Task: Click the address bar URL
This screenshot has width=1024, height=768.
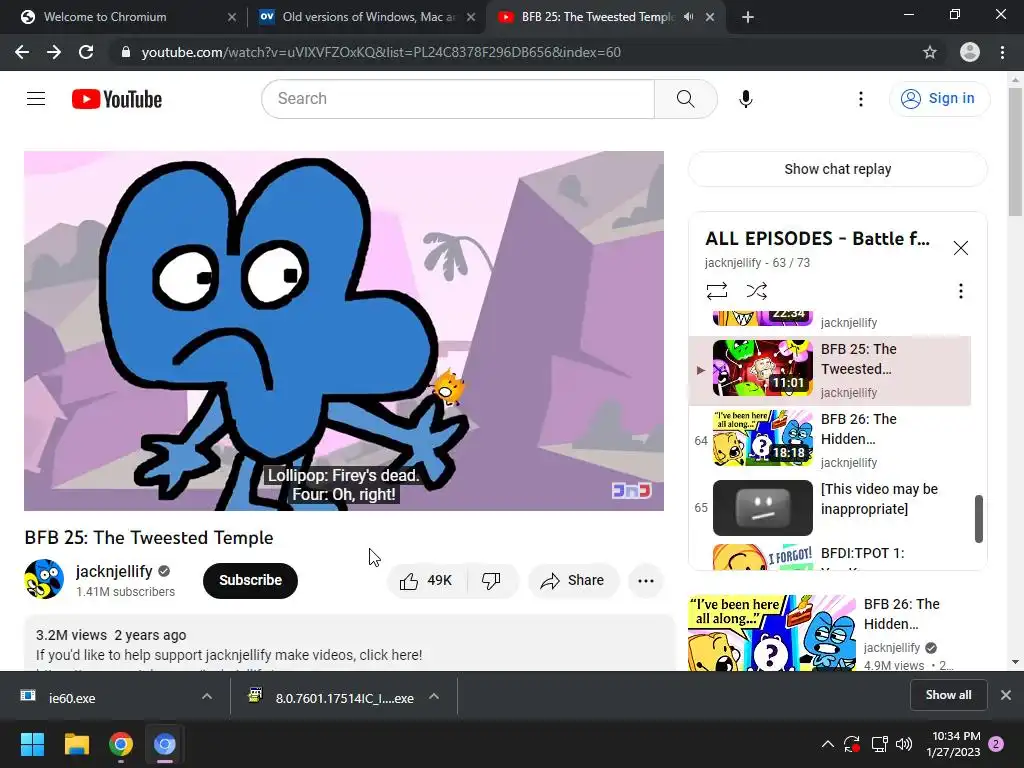Action: coord(381,52)
